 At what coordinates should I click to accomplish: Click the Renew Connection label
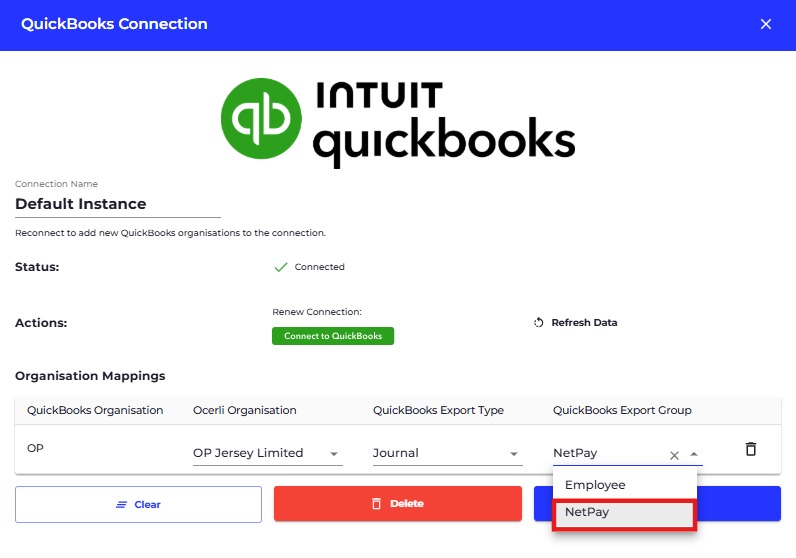[317, 312]
